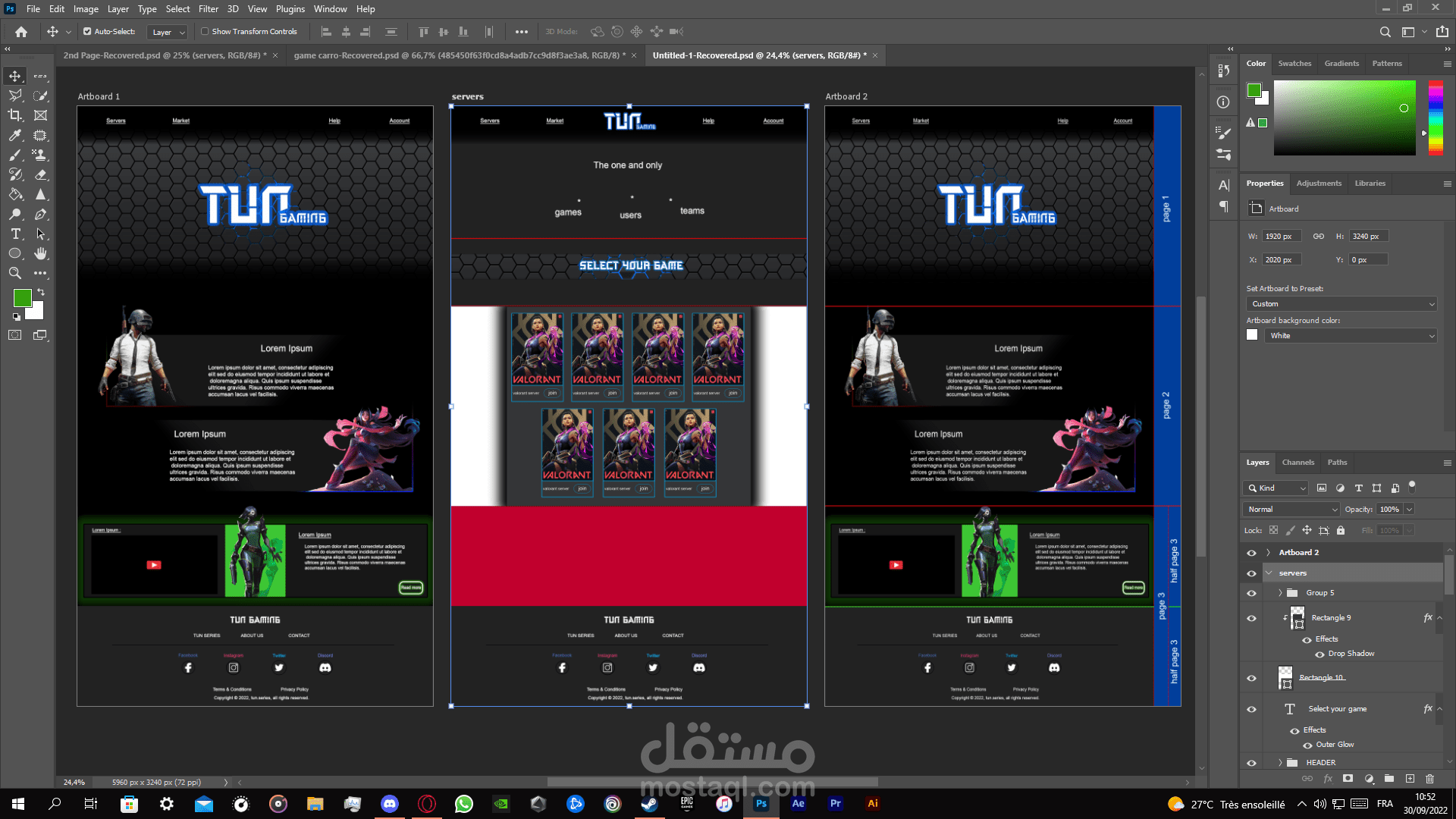1456x819 pixels.
Task: Open the Create New Layer button
Action: tap(1410, 779)
